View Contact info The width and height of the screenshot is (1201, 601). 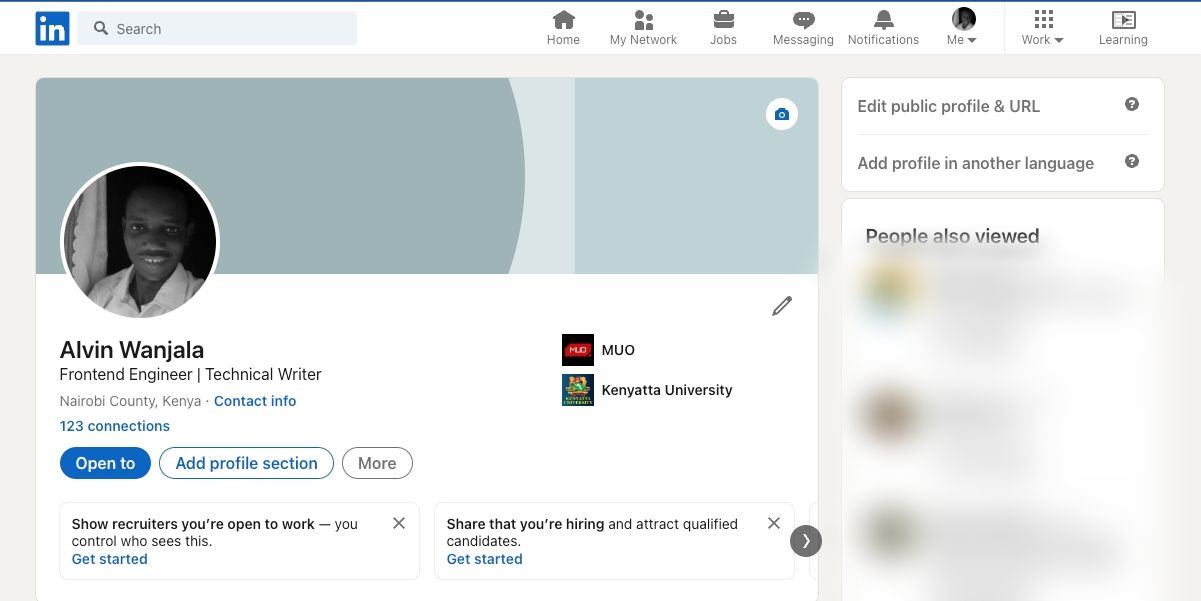pyautogui.click(x=254, y=400)
